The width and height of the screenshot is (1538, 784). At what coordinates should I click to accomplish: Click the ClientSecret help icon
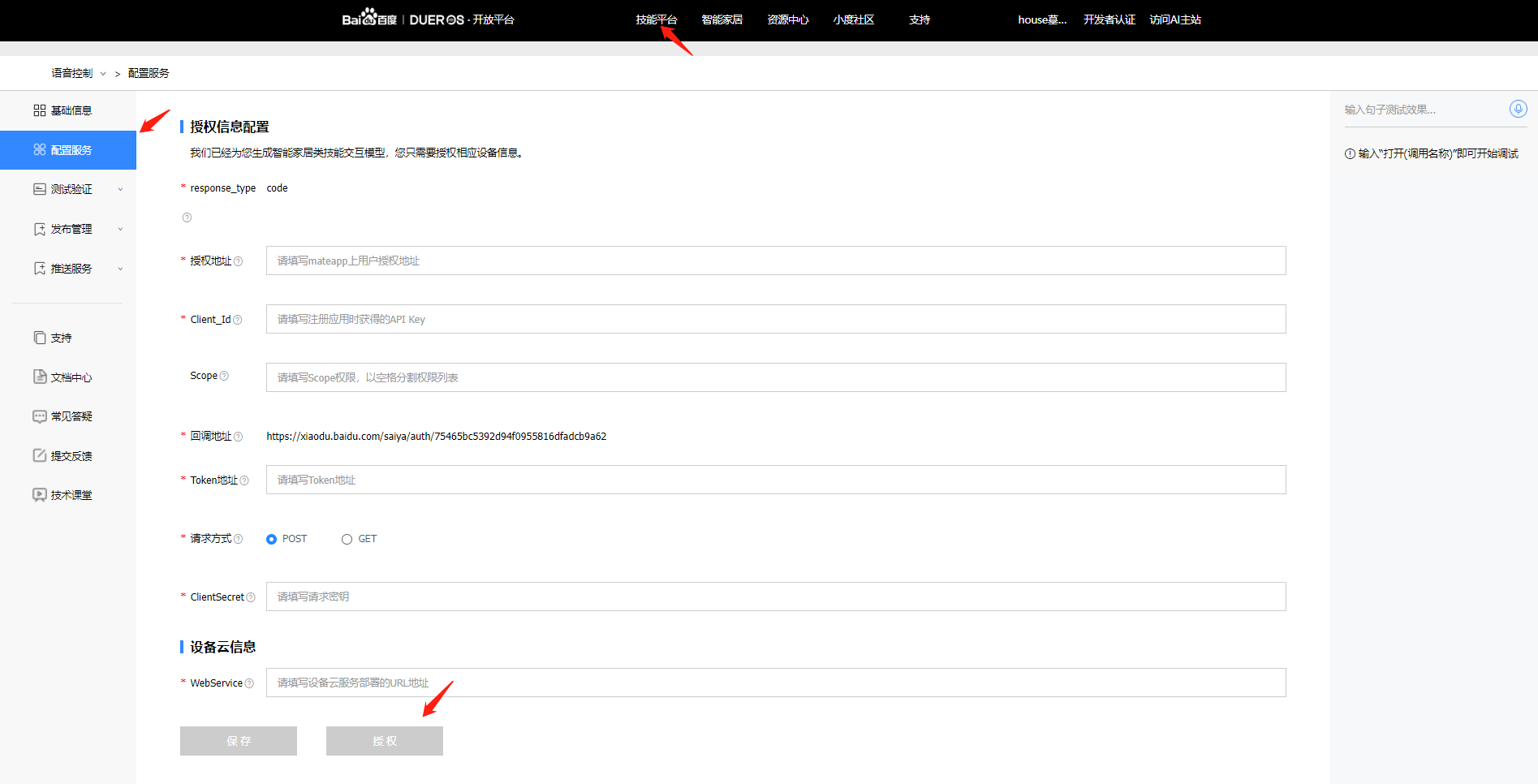click(x=251, y=597)
